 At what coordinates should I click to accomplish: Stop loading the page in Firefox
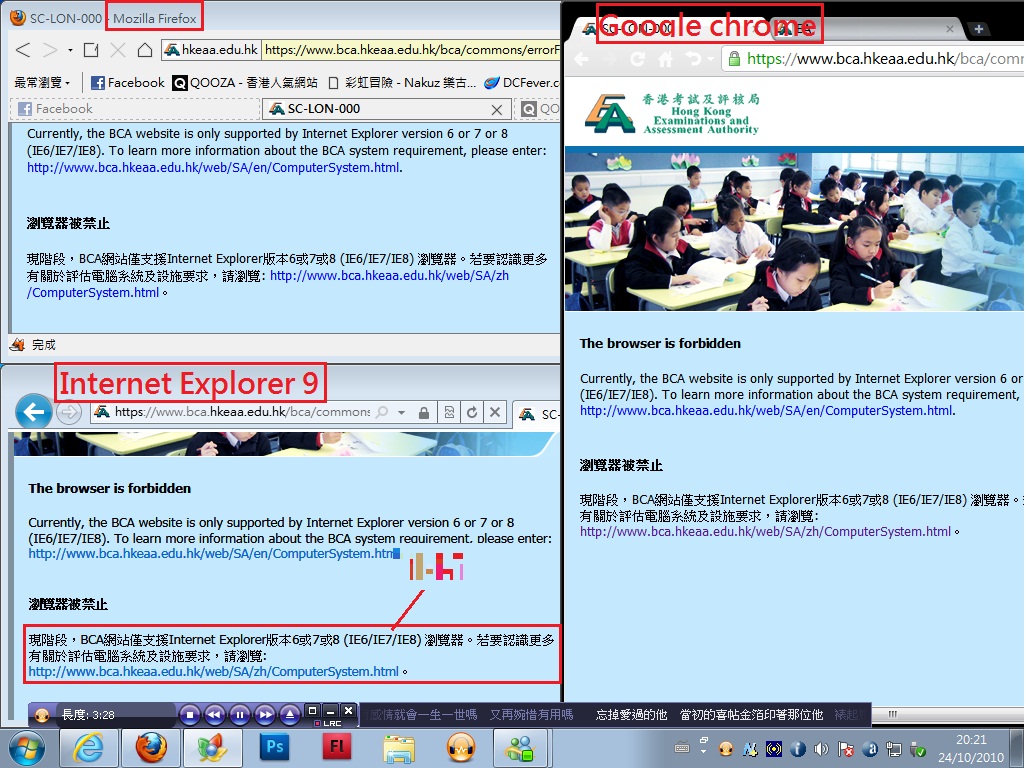click(x=118, y=50)
